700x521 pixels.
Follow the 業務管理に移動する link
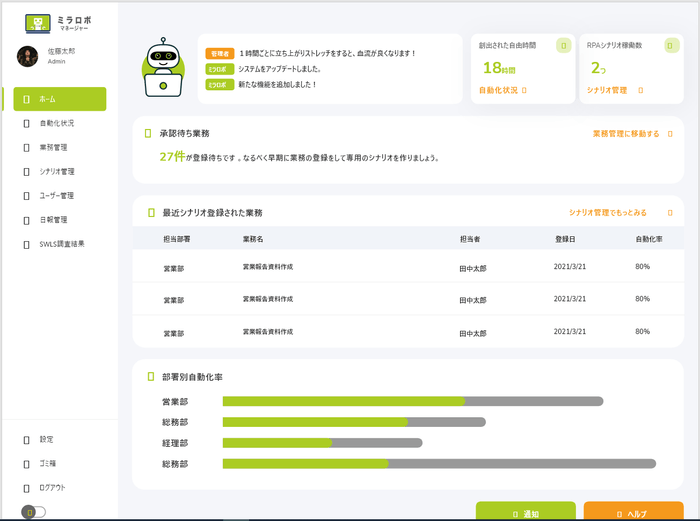[626, 133]
